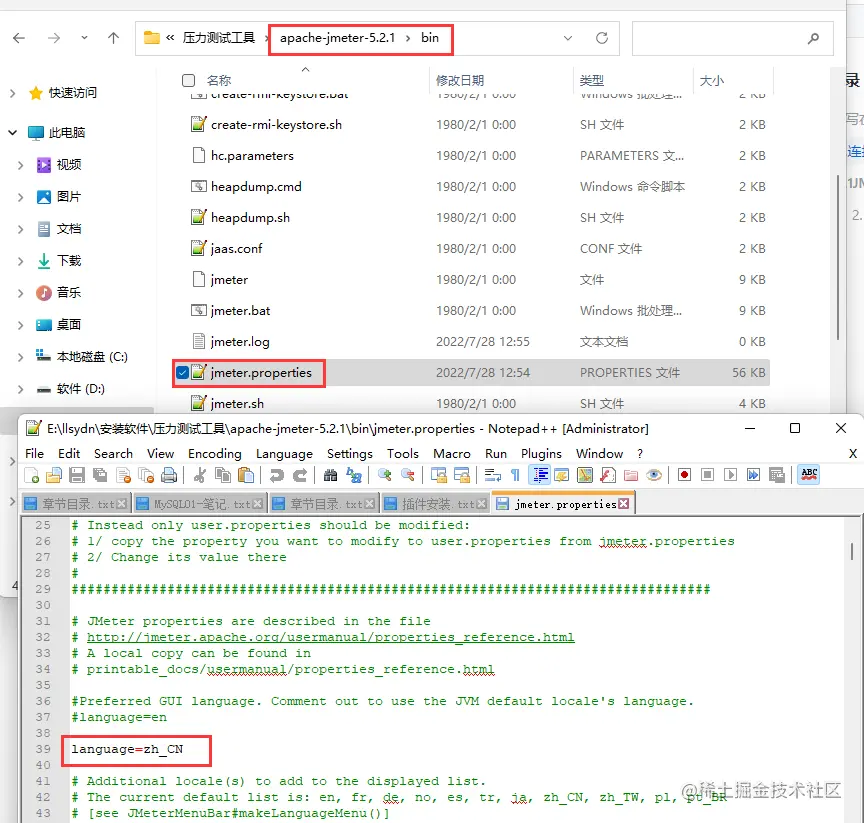Uncheck the jmeter.properties file checkbox
Image resolution: width=864 pixels, height=823 pixels.
click(182, 373)
